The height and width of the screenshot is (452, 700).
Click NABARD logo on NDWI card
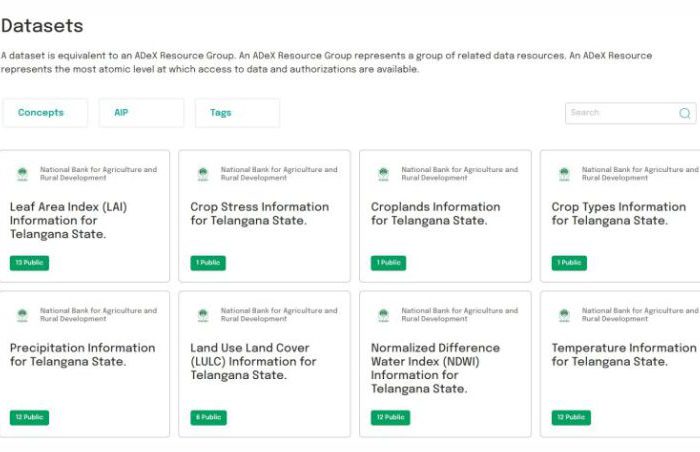click(383, 314)
